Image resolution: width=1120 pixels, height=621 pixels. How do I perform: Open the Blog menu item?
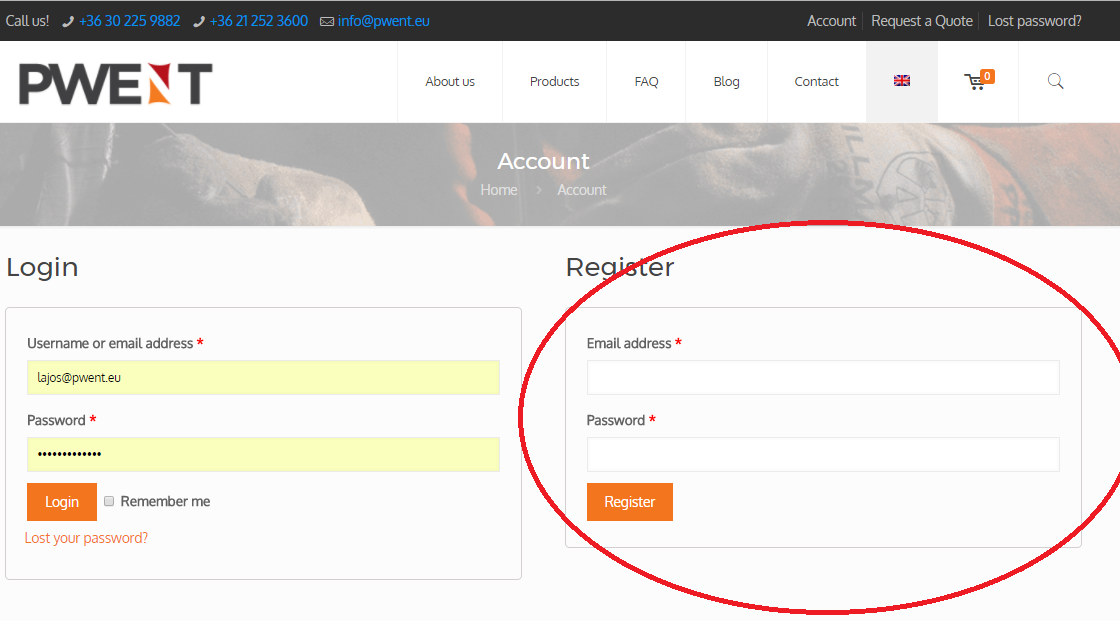(x=727, y=82)
